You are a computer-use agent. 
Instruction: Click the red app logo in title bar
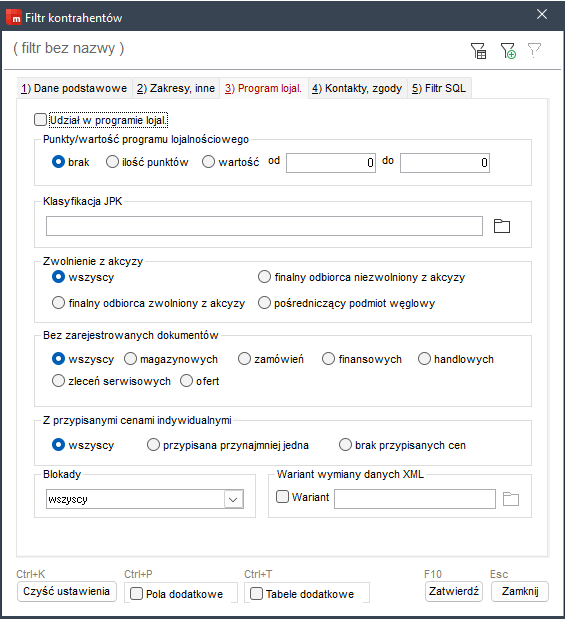[14, 17]
